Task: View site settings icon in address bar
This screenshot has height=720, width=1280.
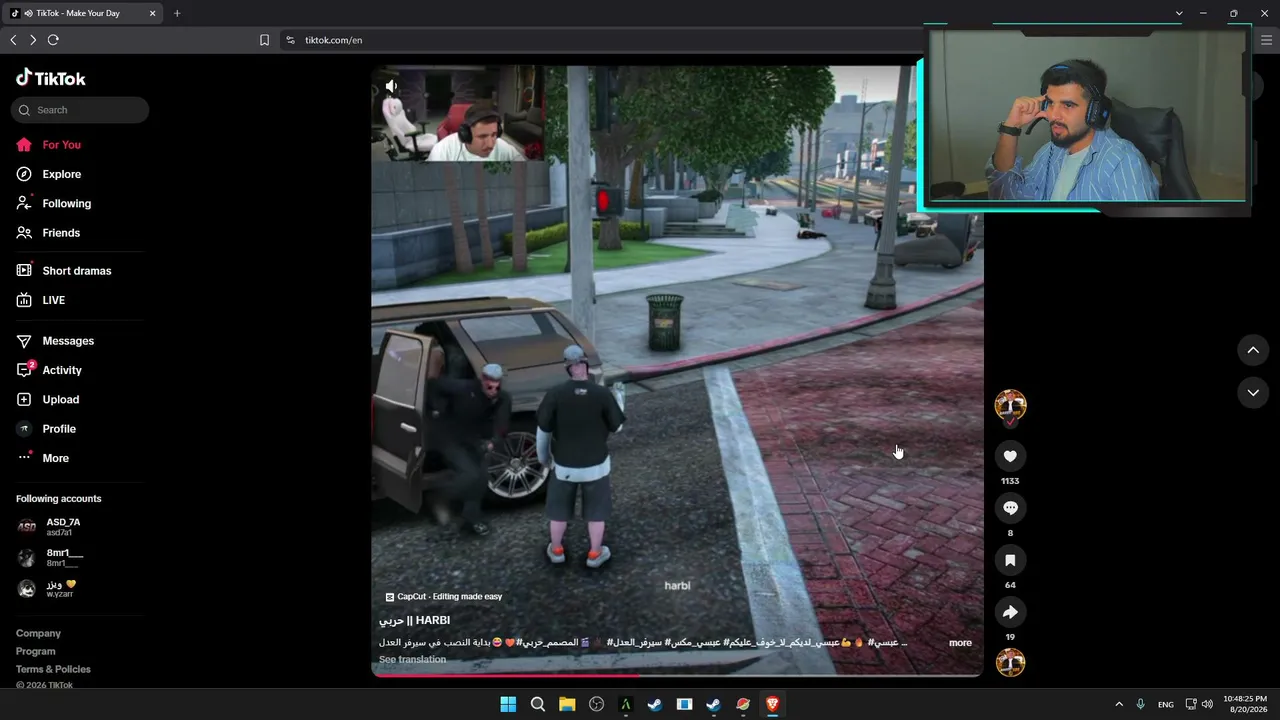Action: (x=290, y=40)
